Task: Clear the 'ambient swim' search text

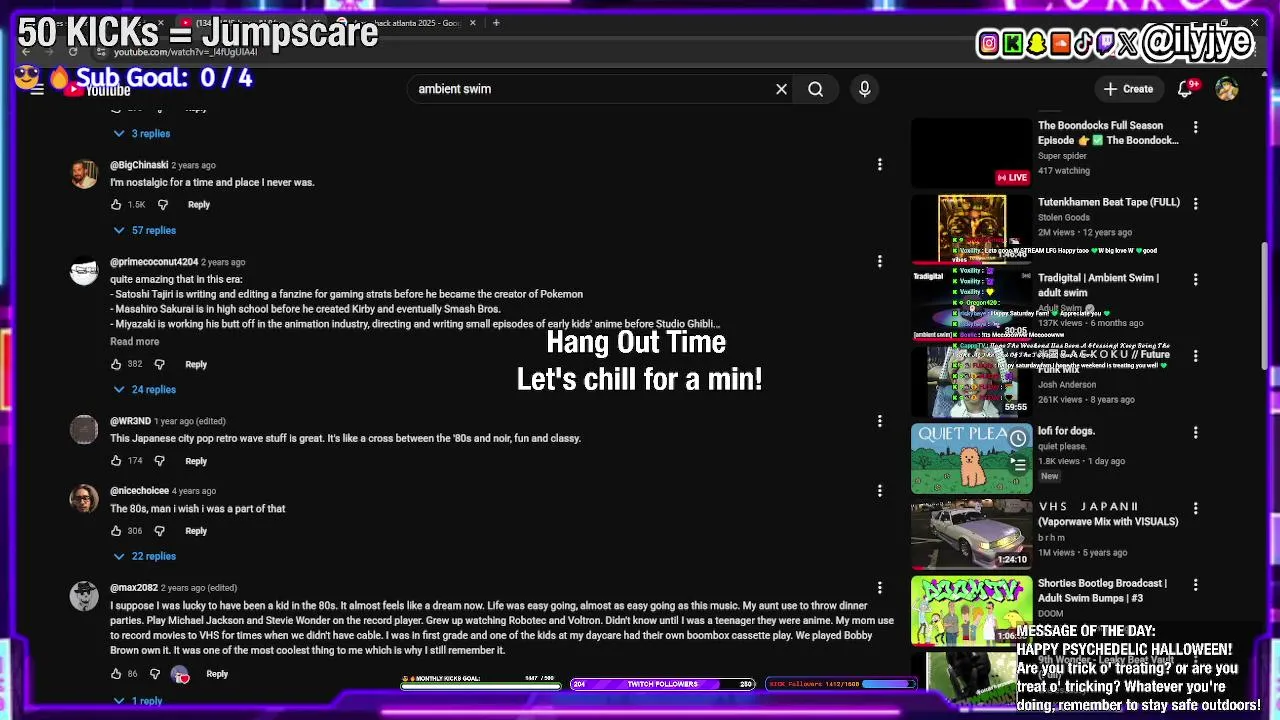Action: click(782, 89)
